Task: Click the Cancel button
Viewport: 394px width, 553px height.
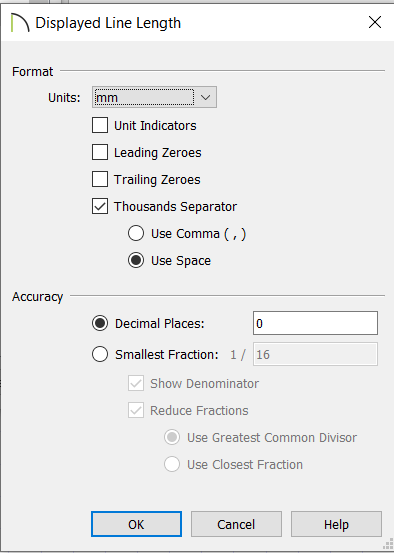Action: pos(236,524)
